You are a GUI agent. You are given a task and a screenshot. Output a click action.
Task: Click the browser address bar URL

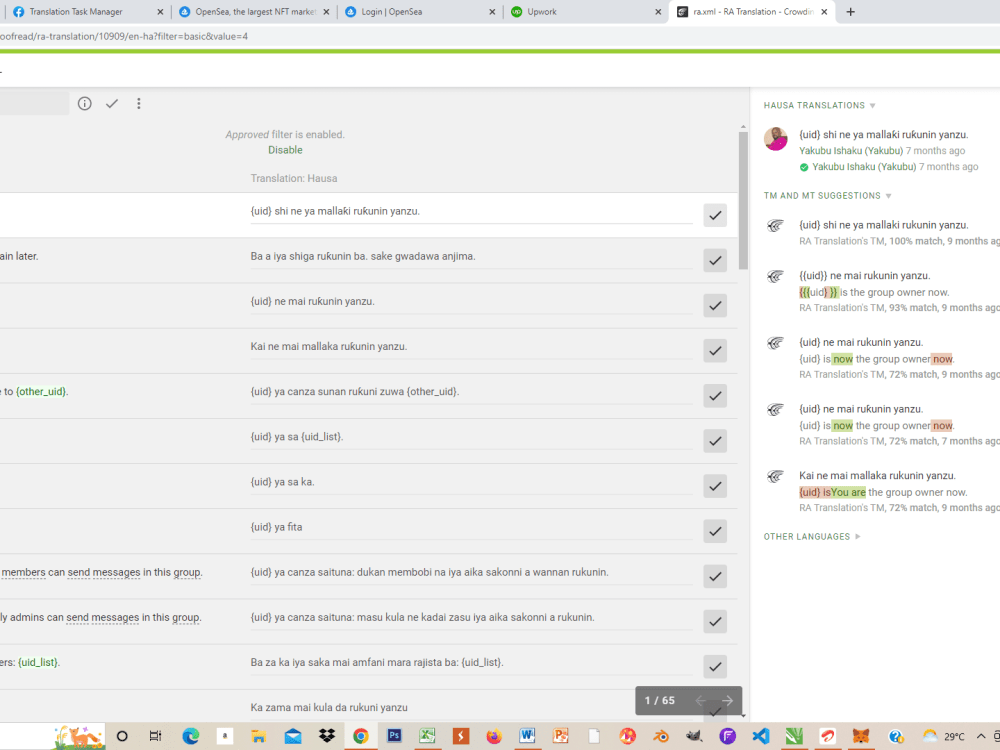(x=124, y=36)
